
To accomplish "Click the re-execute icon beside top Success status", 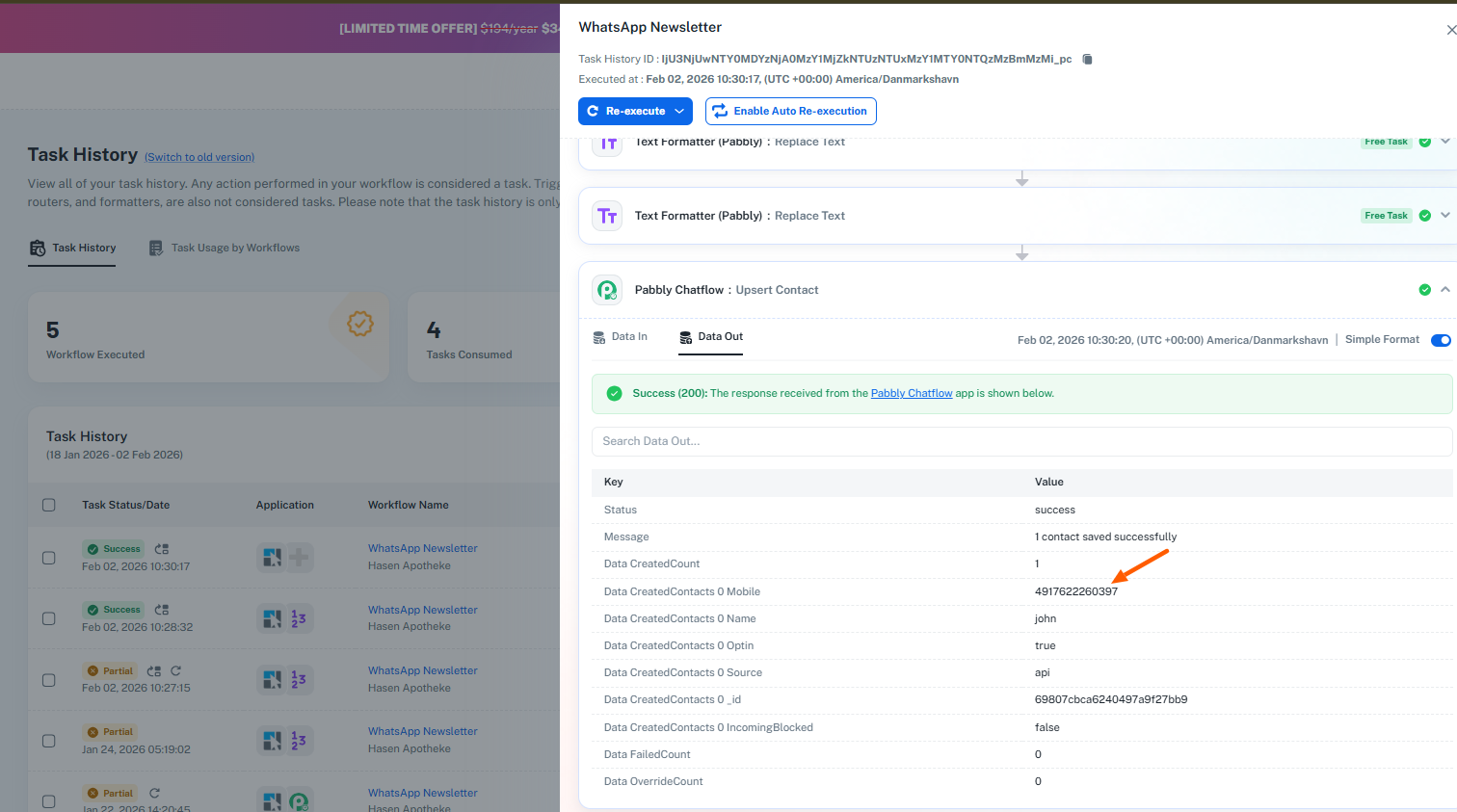I will [x=162, y=549].
